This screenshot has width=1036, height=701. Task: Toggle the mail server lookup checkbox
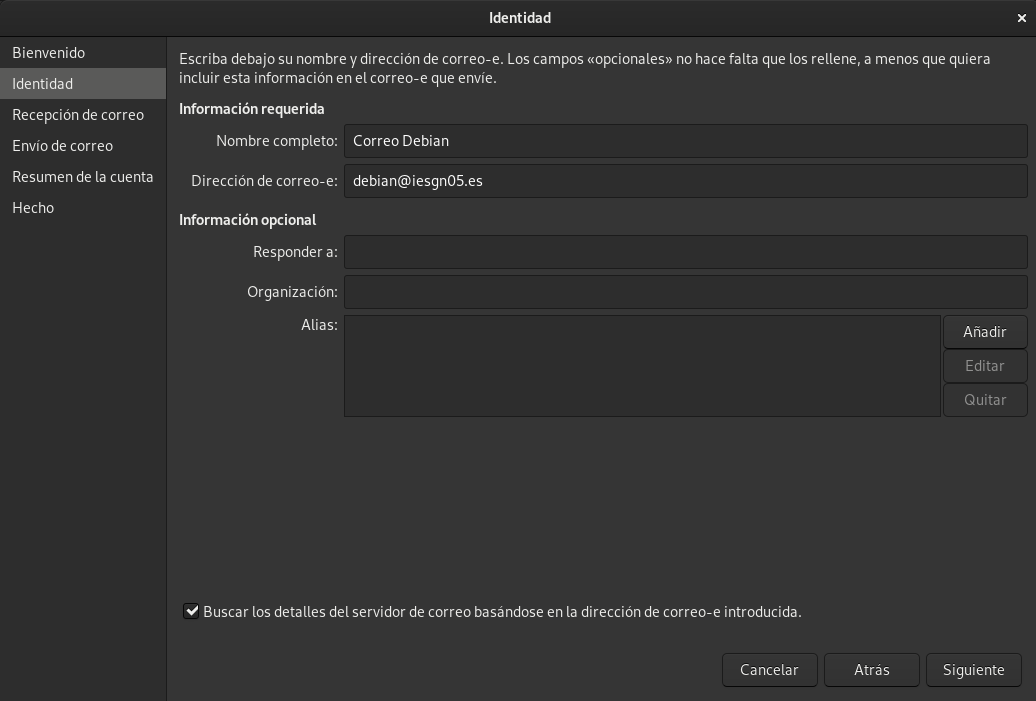click(191, 611)
